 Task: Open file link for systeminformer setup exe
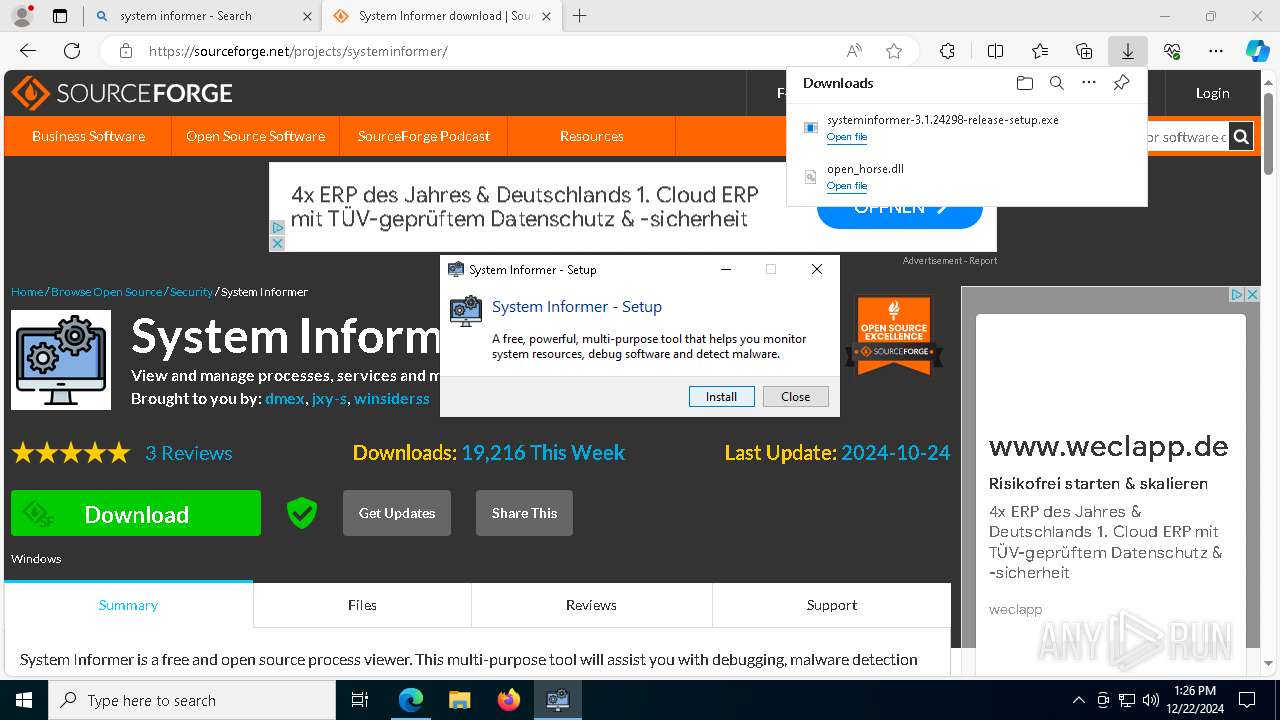coord(847,137)
